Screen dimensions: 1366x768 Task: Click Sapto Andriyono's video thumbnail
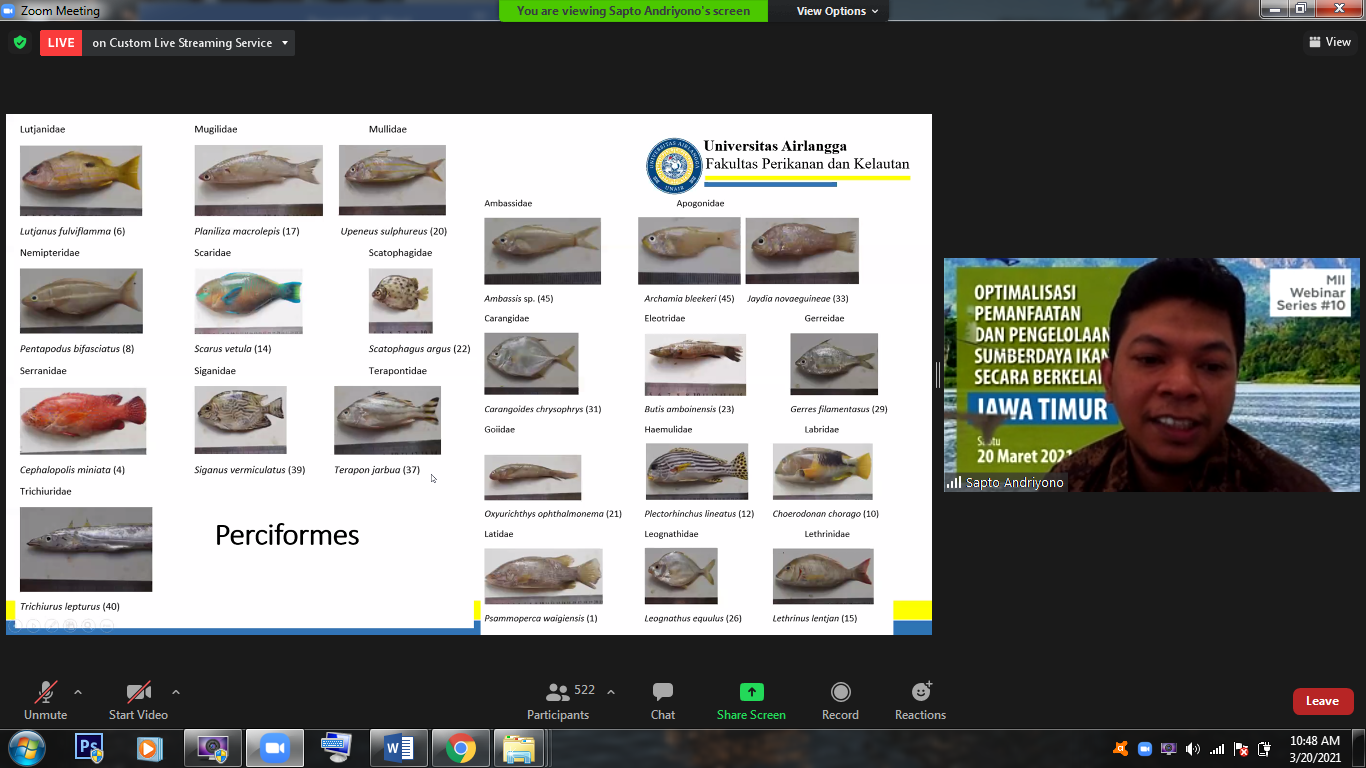1151,375
